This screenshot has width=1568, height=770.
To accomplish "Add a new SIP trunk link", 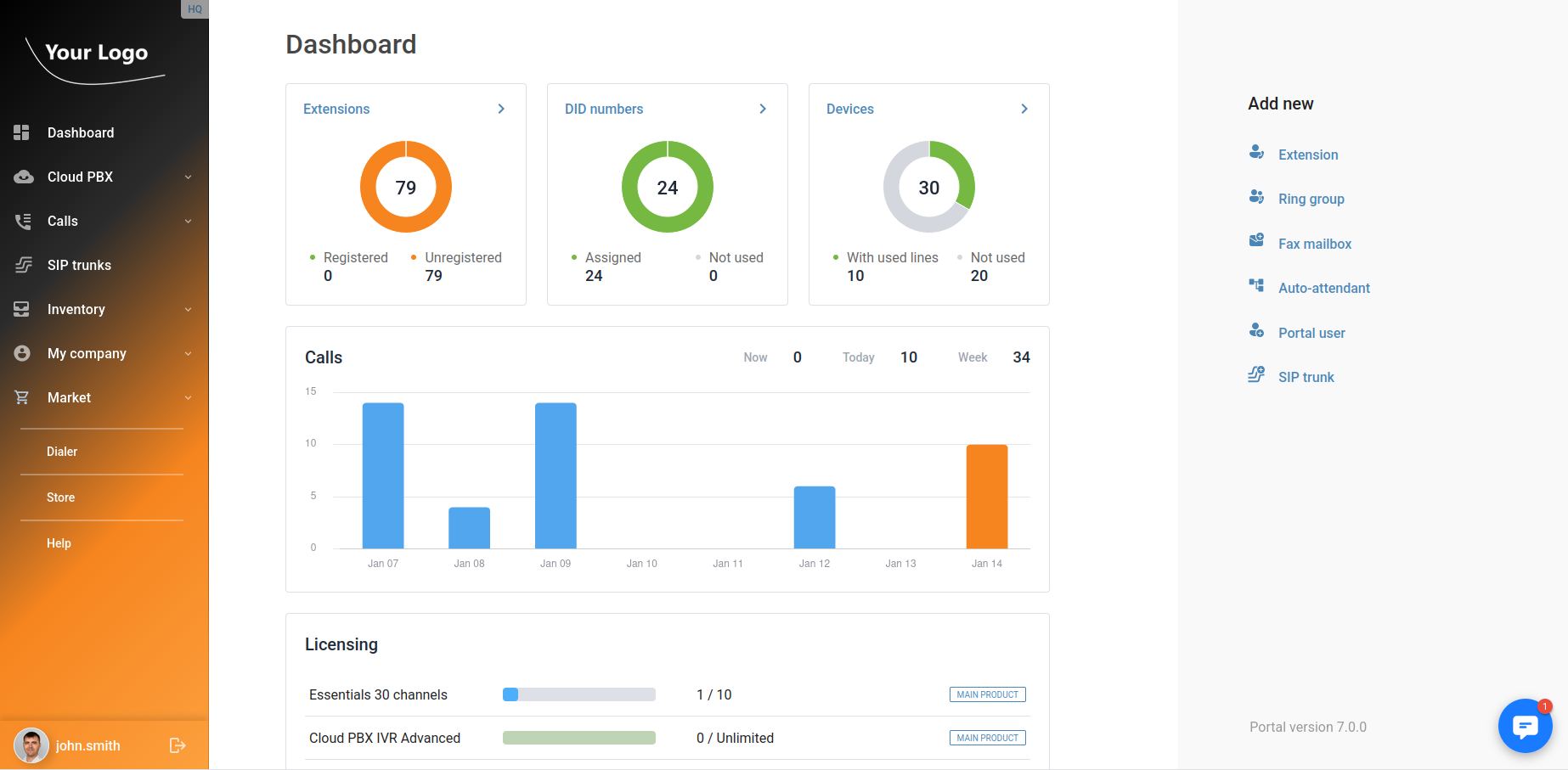I will coord(1306,377).
